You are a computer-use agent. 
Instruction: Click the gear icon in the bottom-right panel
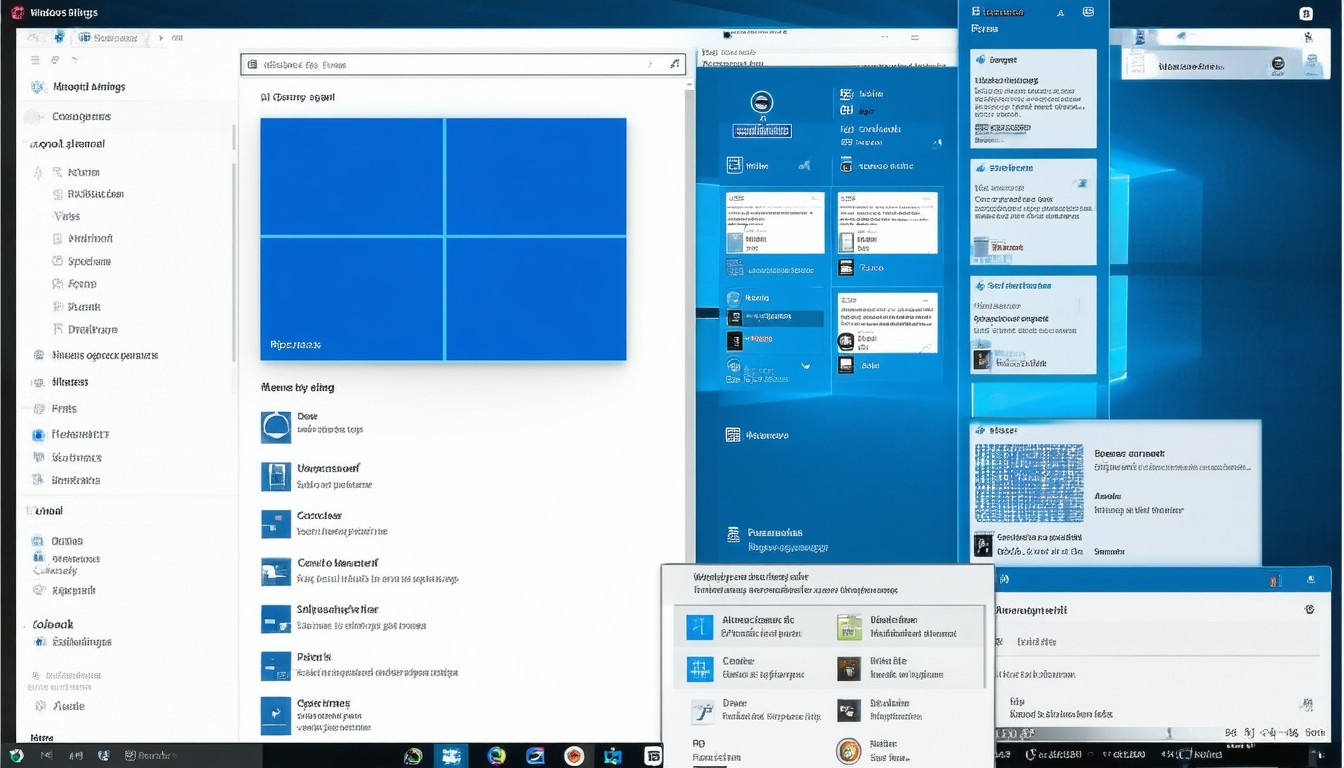pos(1309,609)
